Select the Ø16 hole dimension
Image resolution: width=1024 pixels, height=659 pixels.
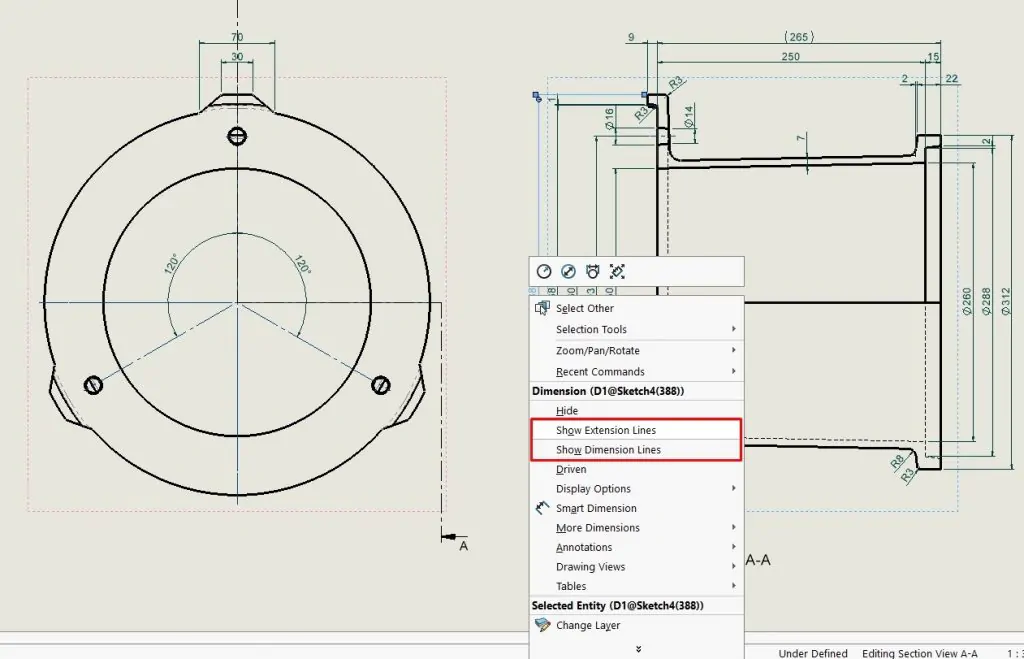(x=609, y=119)
